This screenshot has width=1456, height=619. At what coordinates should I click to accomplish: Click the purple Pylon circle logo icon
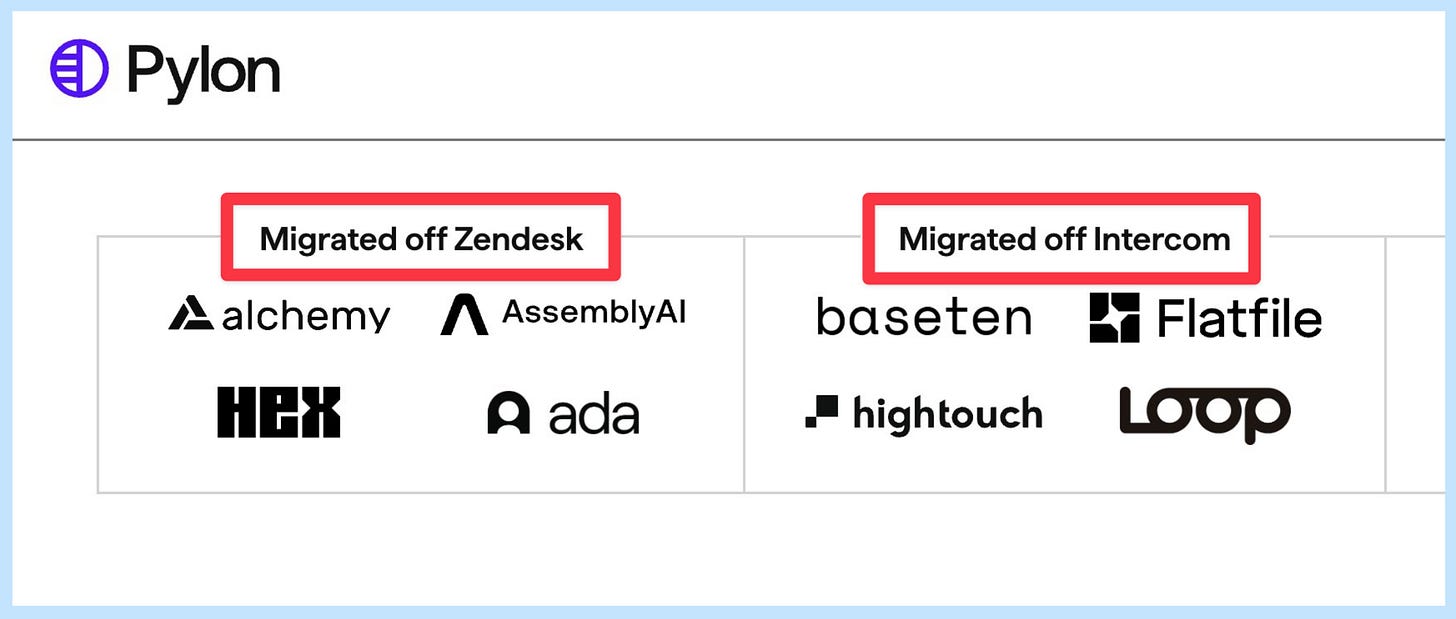(x=78, y=69)
